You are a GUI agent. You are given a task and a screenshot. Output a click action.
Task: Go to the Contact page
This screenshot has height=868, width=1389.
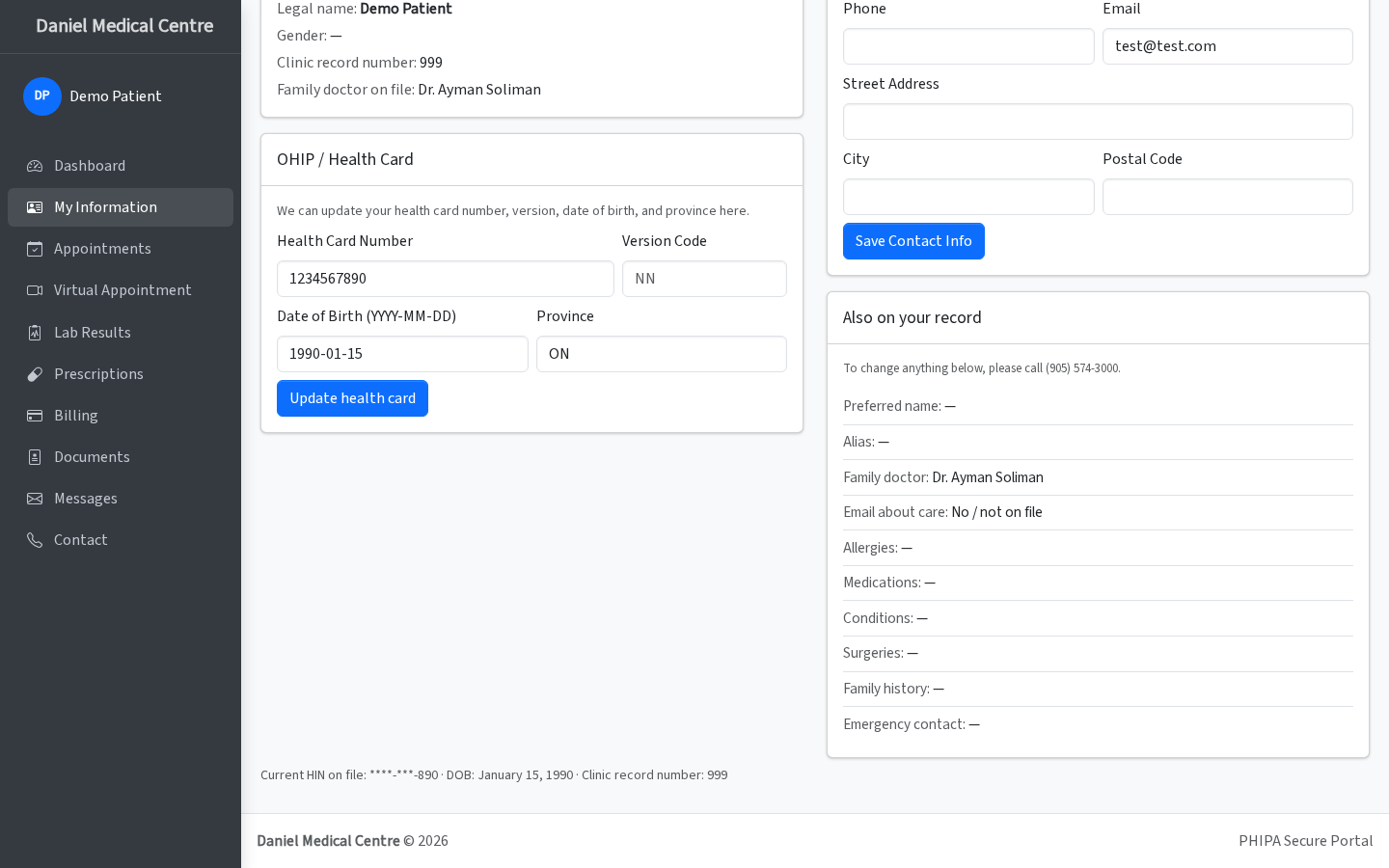point(121,540)
